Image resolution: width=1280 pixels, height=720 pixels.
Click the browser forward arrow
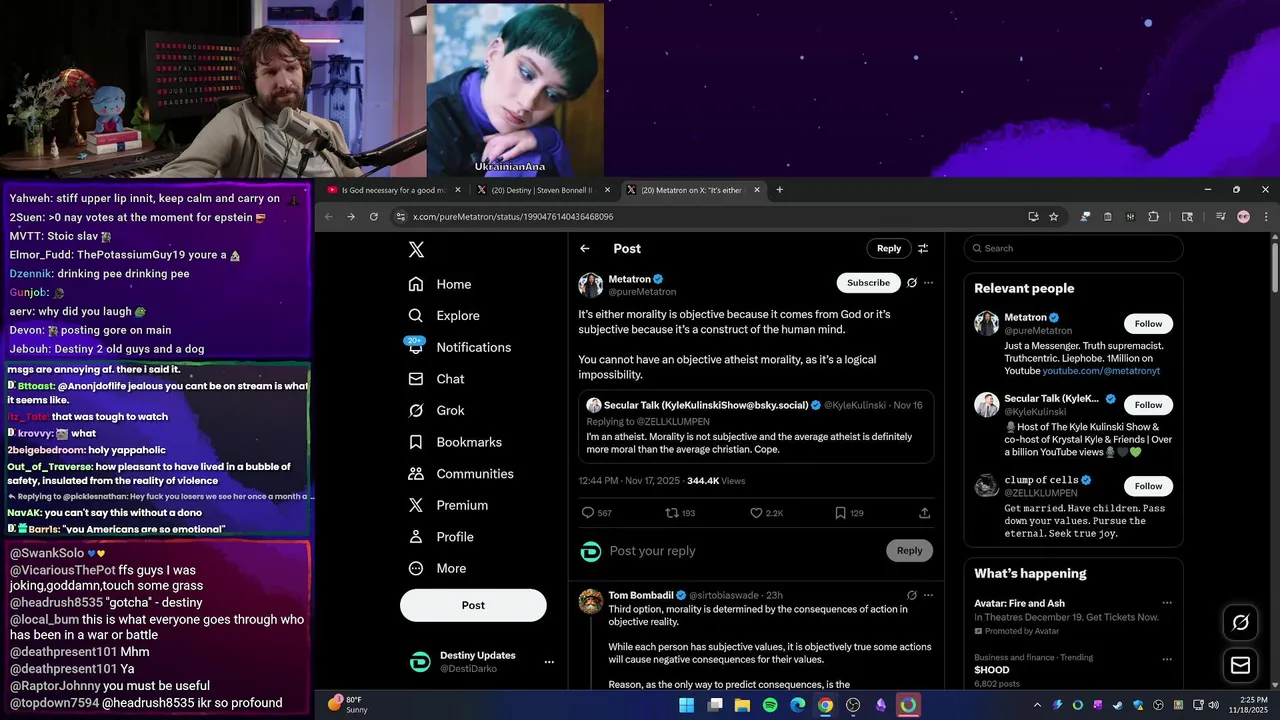click(x=351, y=216)
